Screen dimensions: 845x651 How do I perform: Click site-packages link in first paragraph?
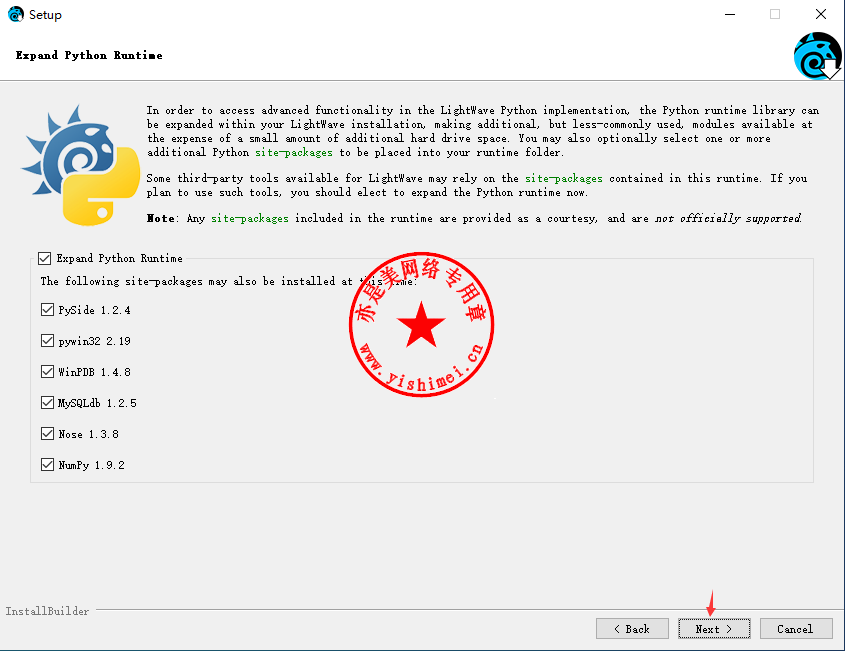294,153
